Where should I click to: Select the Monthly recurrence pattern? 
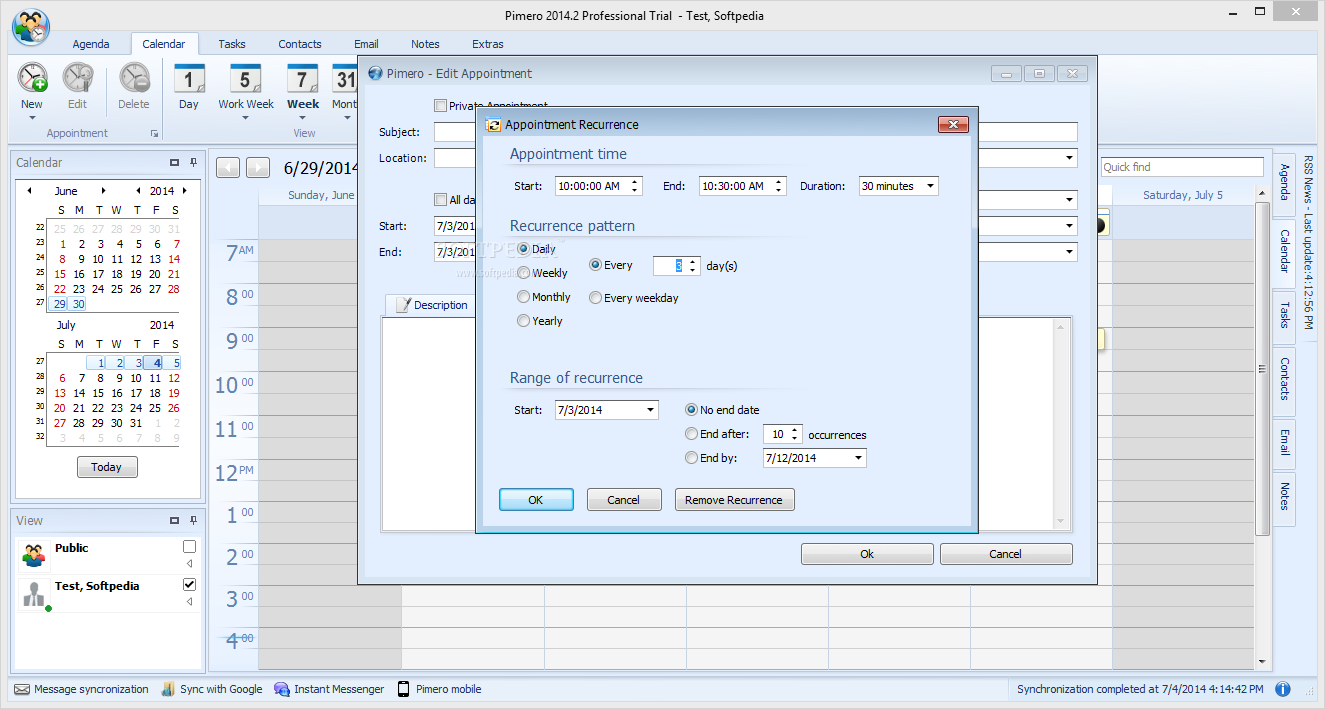523,297
